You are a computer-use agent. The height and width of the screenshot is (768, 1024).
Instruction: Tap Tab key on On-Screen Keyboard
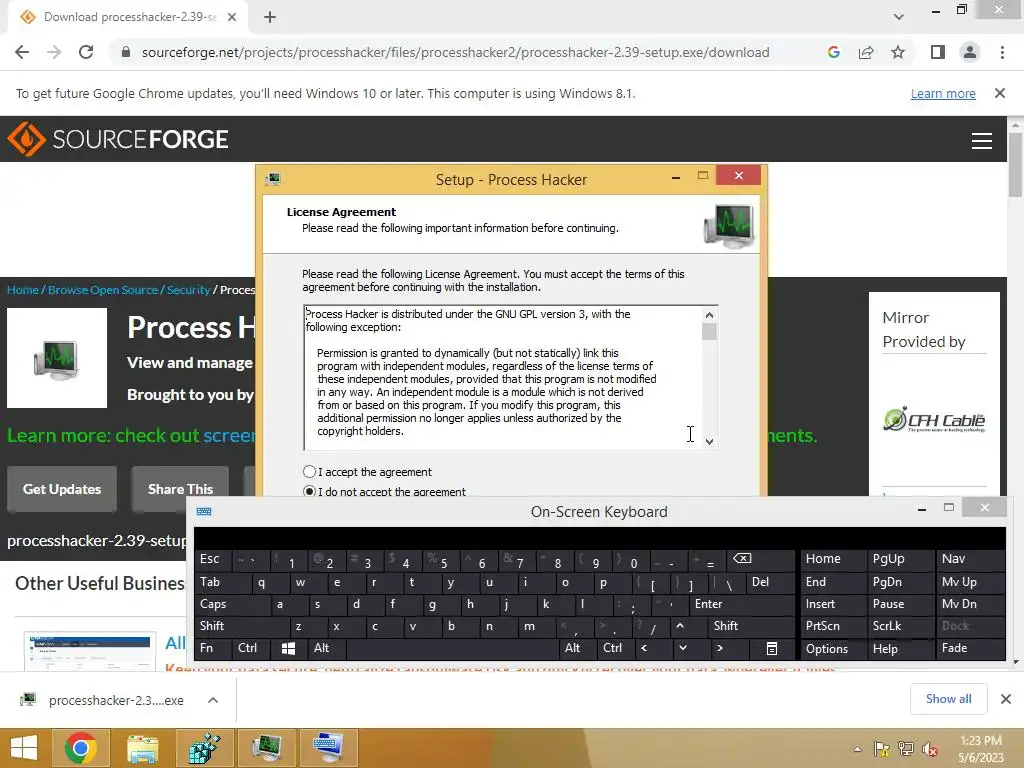click(x=222, y=582)
